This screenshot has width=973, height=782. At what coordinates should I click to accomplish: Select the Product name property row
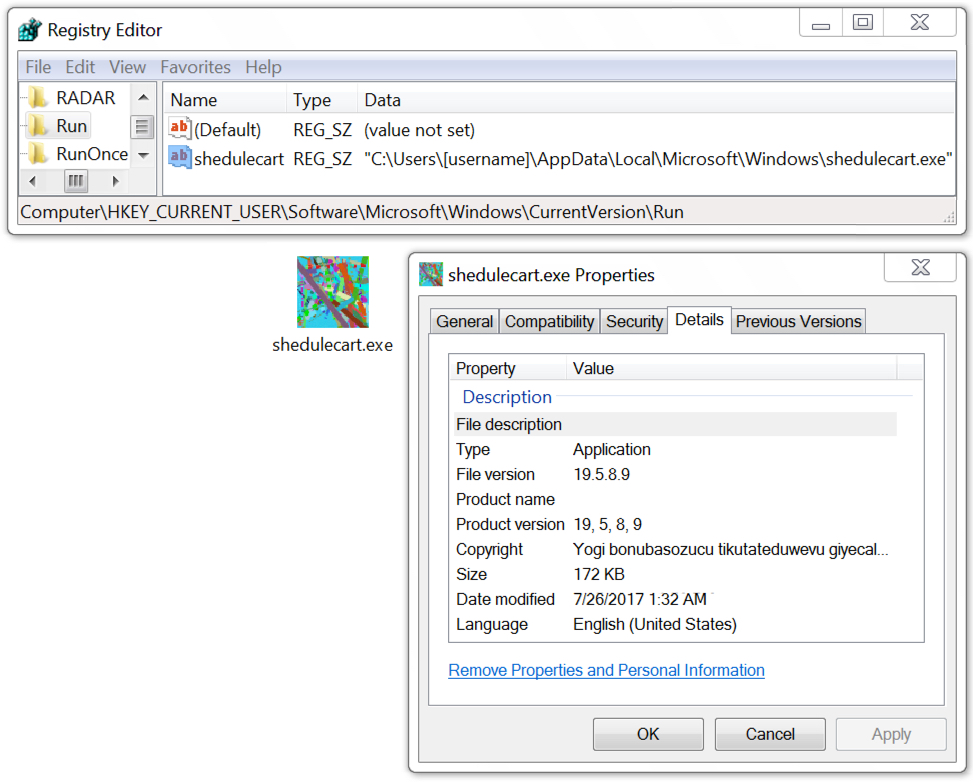pos(675,499)
